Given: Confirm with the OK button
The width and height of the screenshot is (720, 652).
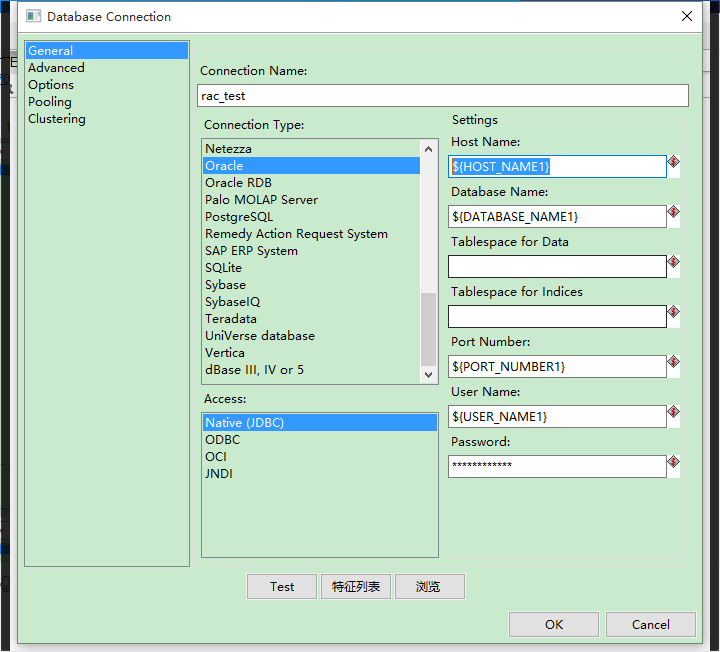Looking at the screenshot, I should (554, 624).
